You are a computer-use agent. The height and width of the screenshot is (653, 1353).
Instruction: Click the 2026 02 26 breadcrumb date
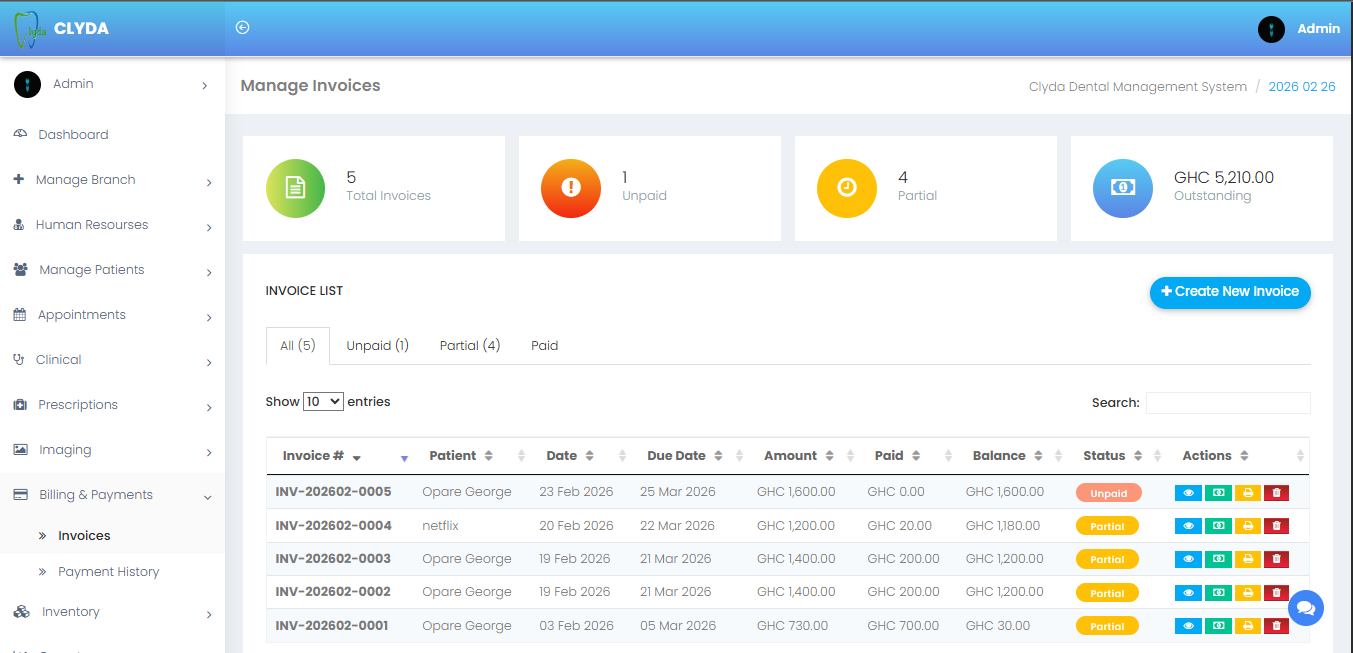1302,87
